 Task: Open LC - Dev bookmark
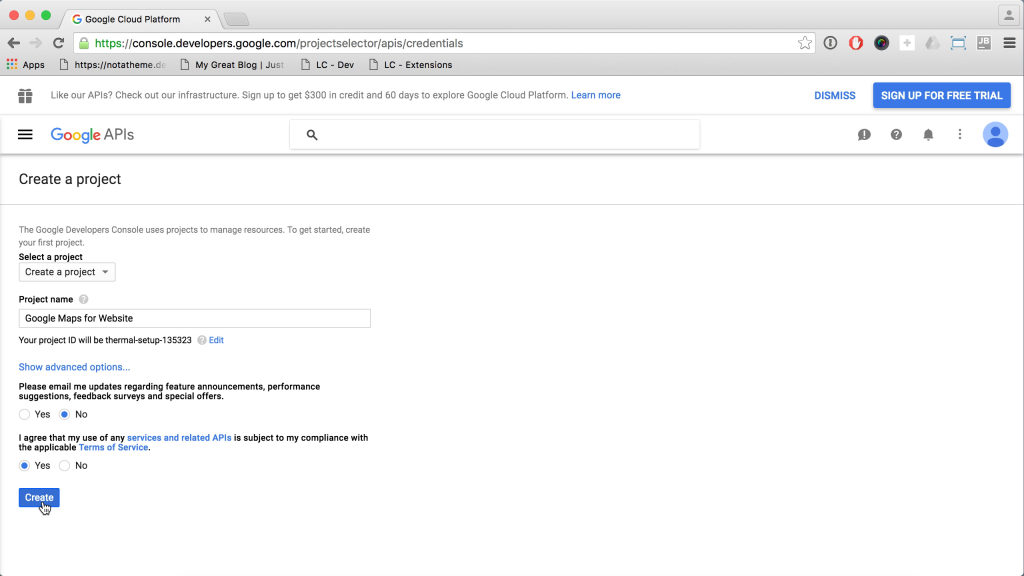[x=328, y=65]
